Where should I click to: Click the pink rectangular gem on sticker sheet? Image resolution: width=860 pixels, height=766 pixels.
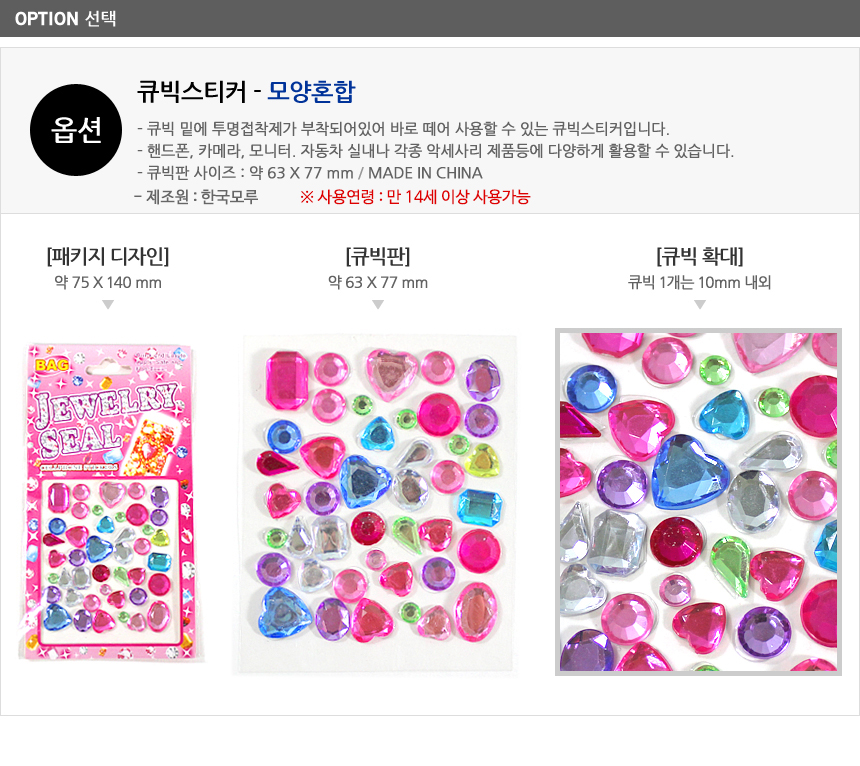point(286,380)
